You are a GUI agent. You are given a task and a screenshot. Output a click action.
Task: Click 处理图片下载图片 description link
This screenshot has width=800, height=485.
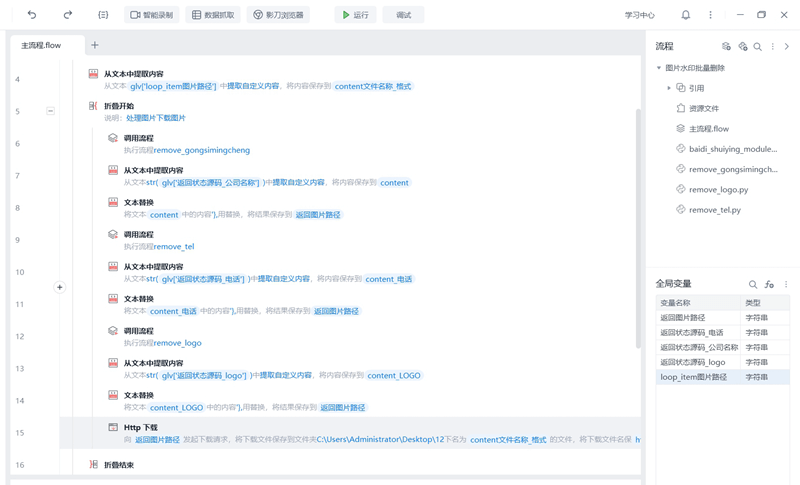[156, 118]
